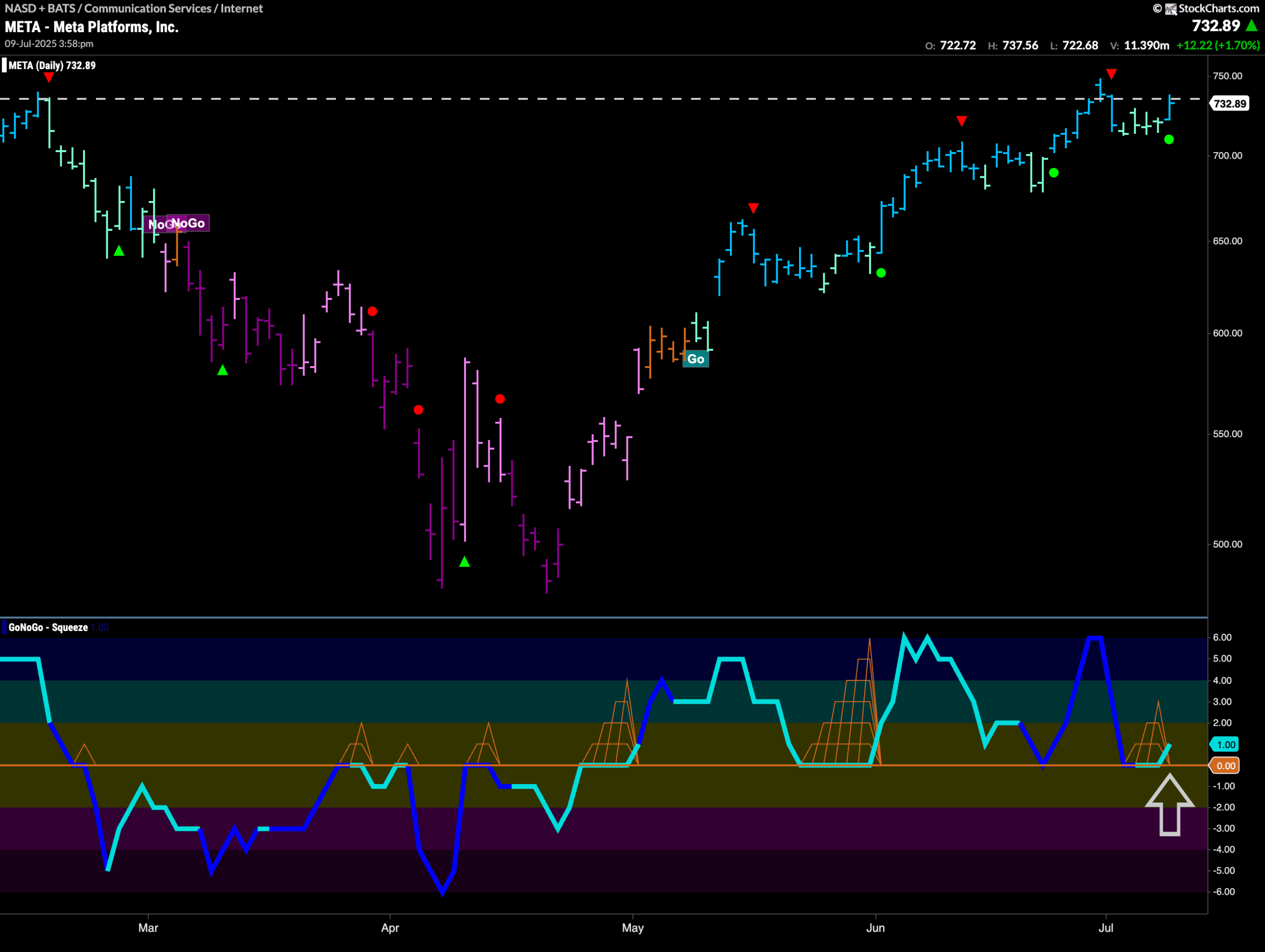The image size is (1265, 952).
Task: Click the green up-triangle marker in early March
Action: pos(223,370)
